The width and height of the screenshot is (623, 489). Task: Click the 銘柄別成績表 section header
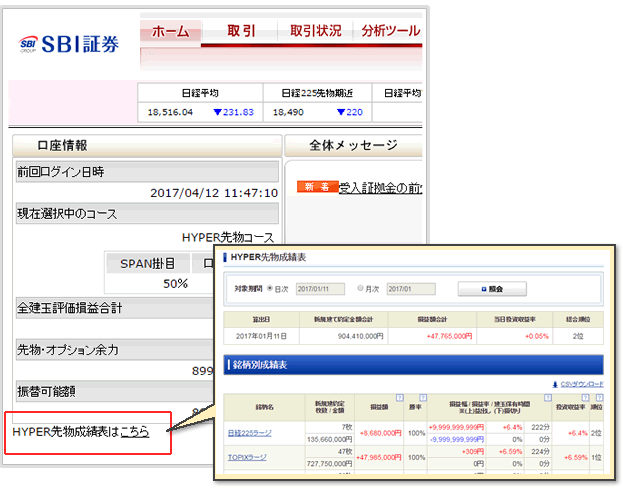point(413,365)
